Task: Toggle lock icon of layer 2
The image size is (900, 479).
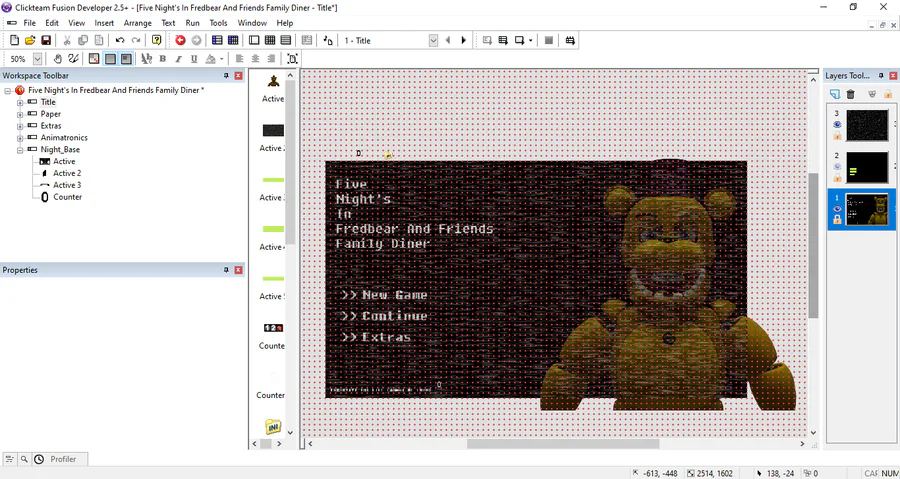Action: tap(837, 177)
